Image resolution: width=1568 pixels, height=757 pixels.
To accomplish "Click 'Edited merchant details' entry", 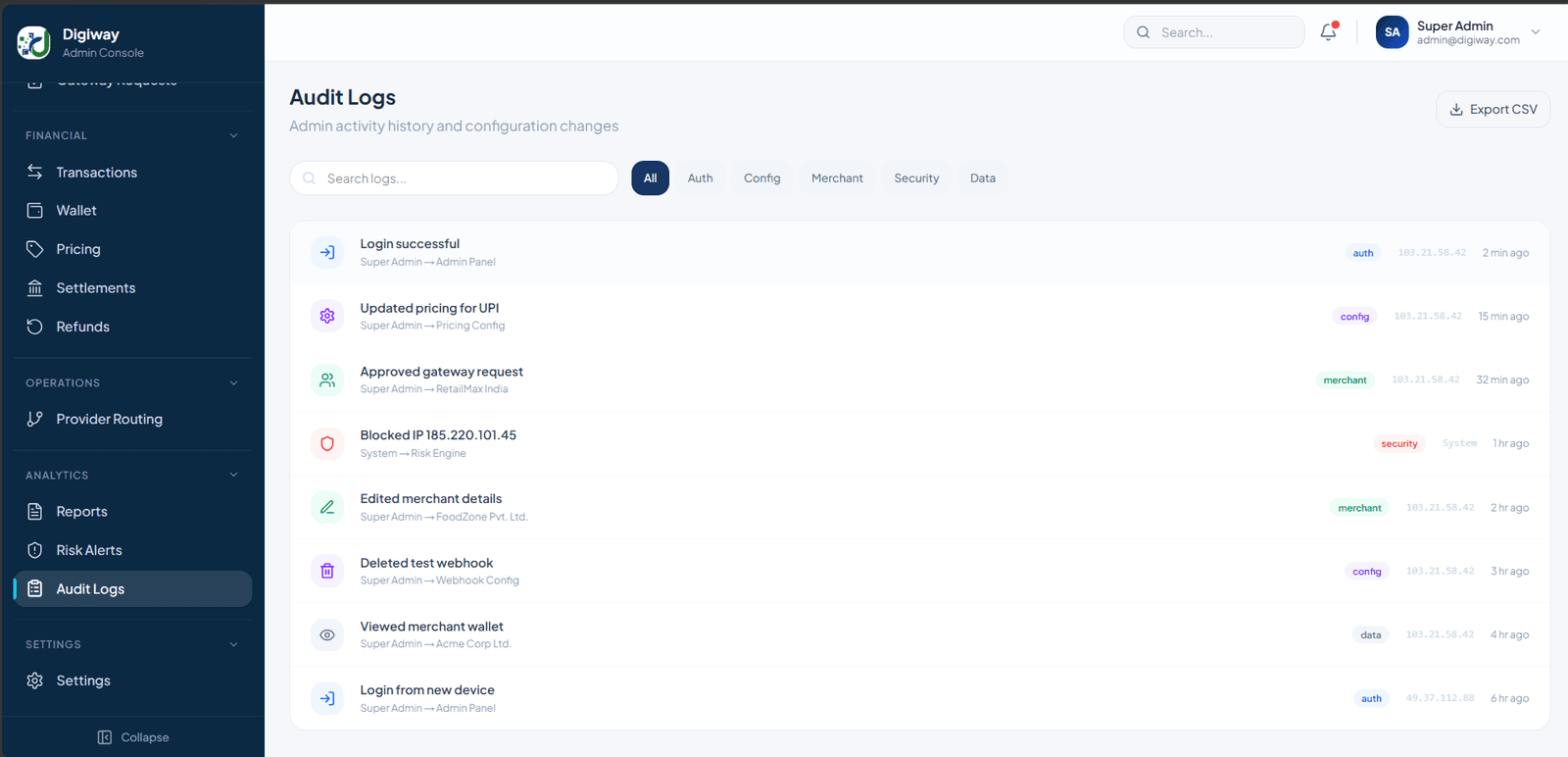I will click(430, 499).
